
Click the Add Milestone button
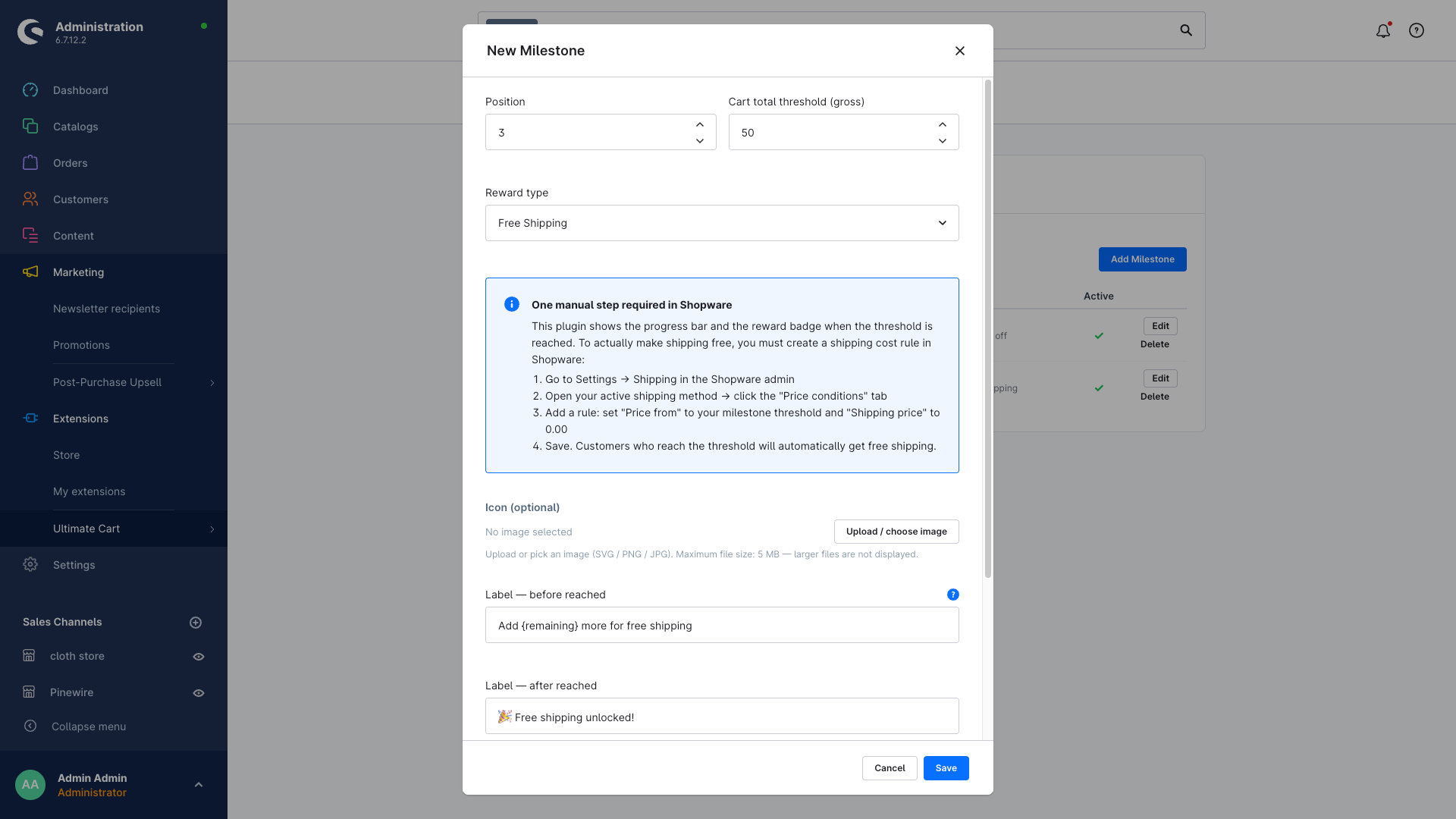[x=1142, y=259]
